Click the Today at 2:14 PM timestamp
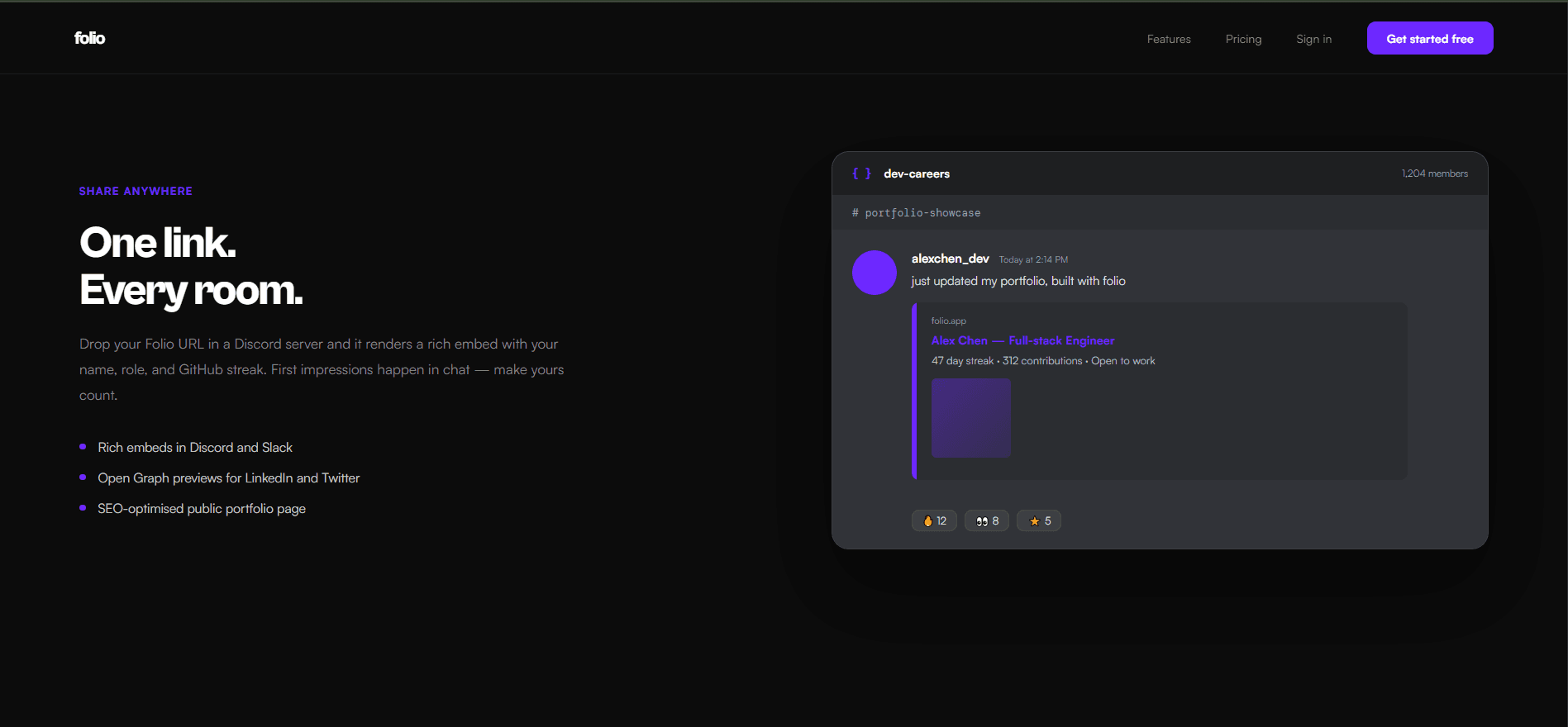 1033,259
